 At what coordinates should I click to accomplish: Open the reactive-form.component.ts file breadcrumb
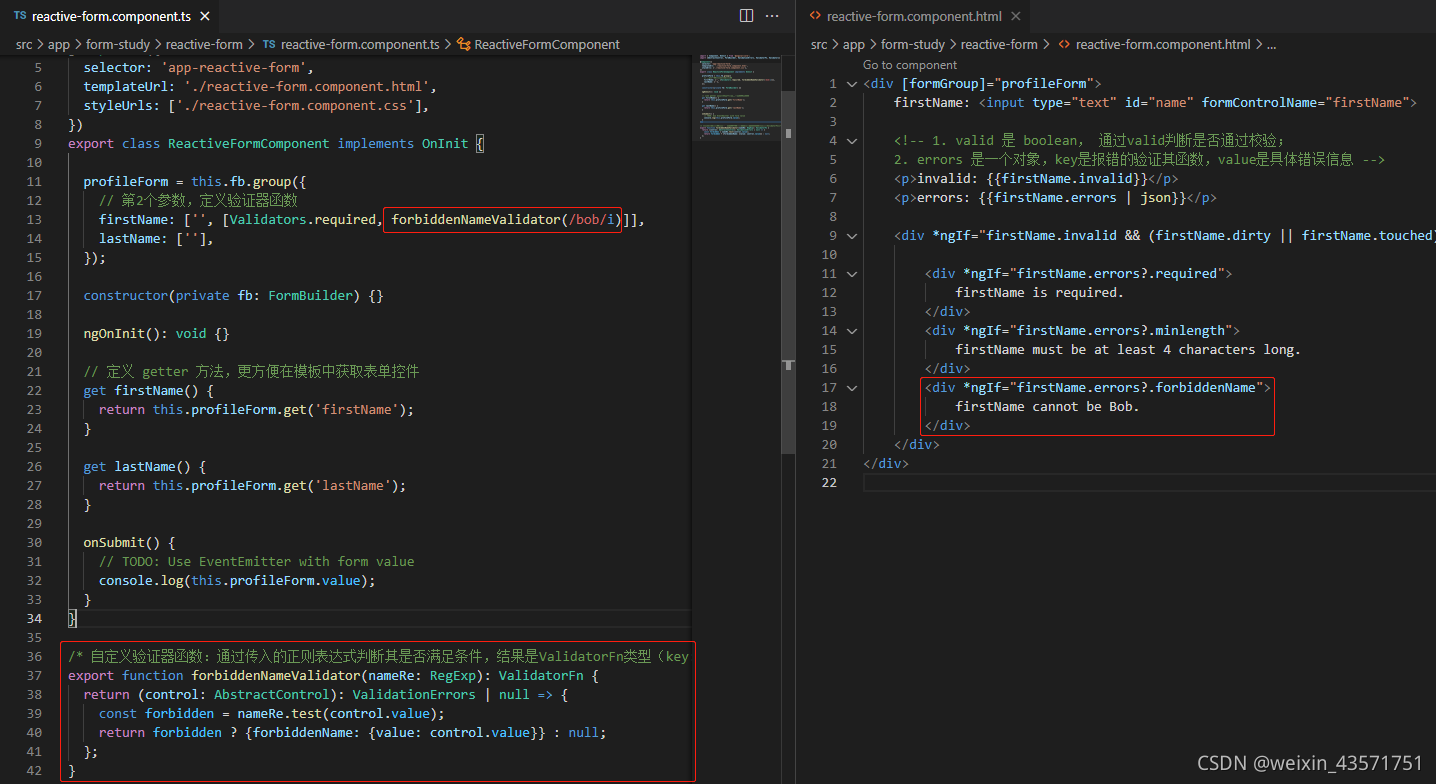[351, 44]
